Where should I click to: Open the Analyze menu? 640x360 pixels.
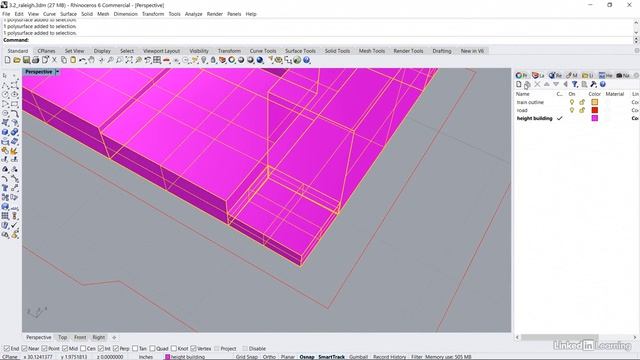click(193, 14)
